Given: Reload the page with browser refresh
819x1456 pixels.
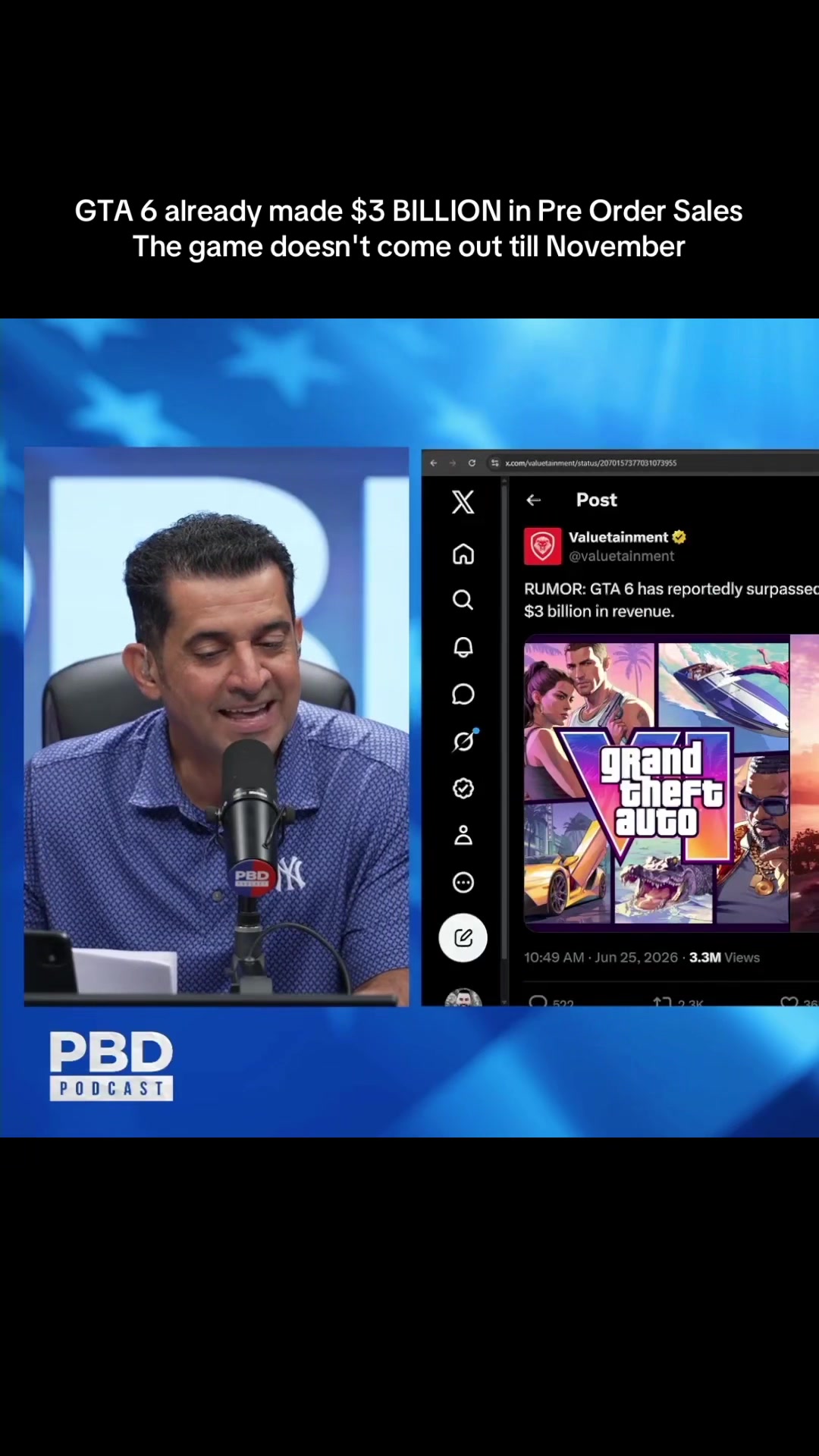Looking at the screenshot, I should click(472, 463).
